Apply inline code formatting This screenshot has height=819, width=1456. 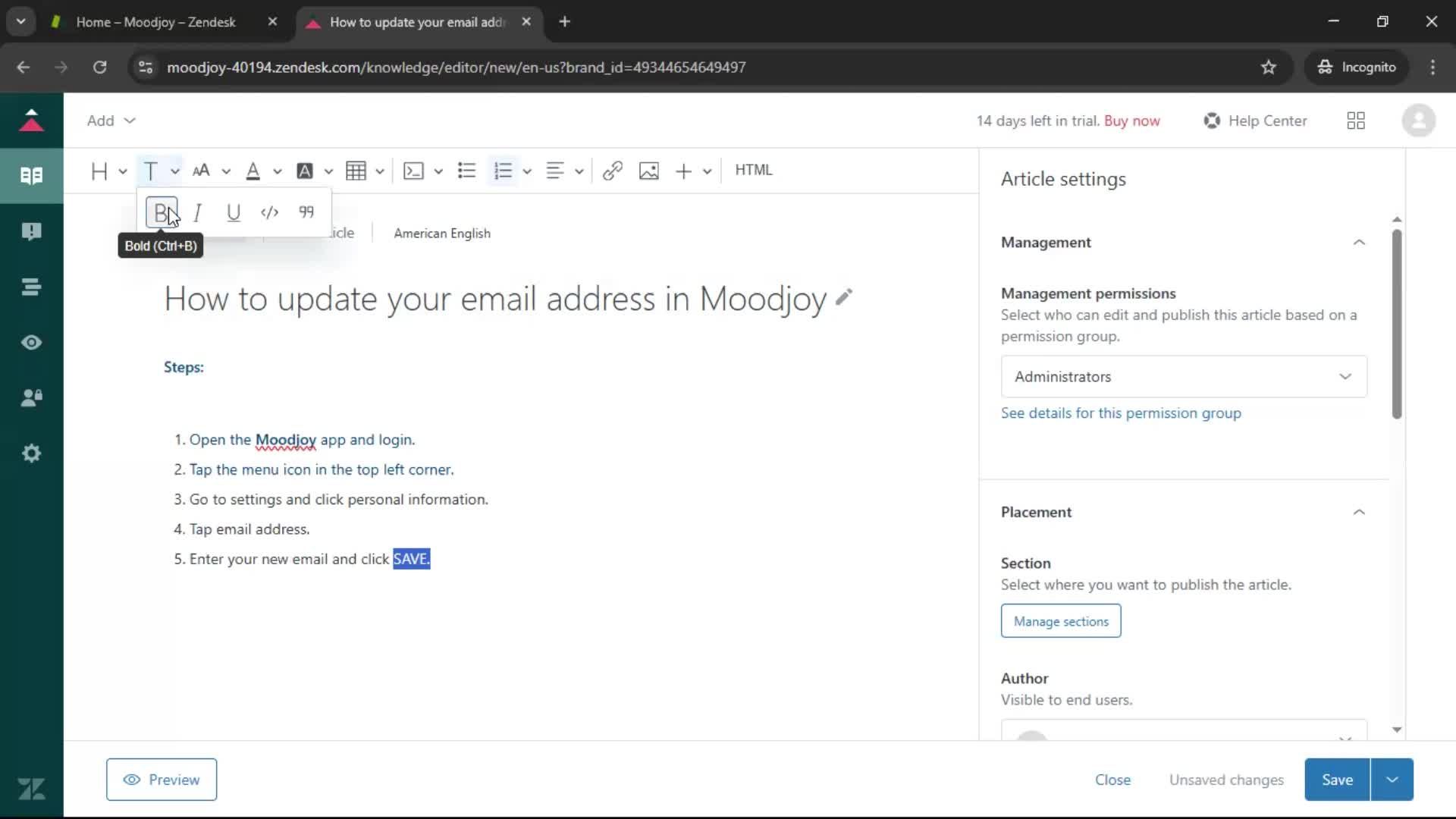[x=269, y=212]
